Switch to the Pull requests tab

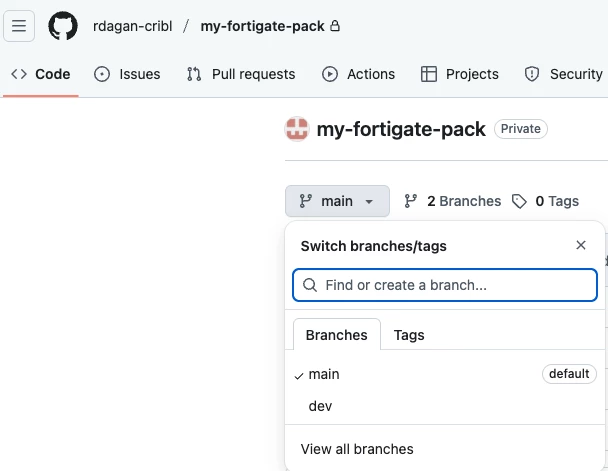click(241, 74)
